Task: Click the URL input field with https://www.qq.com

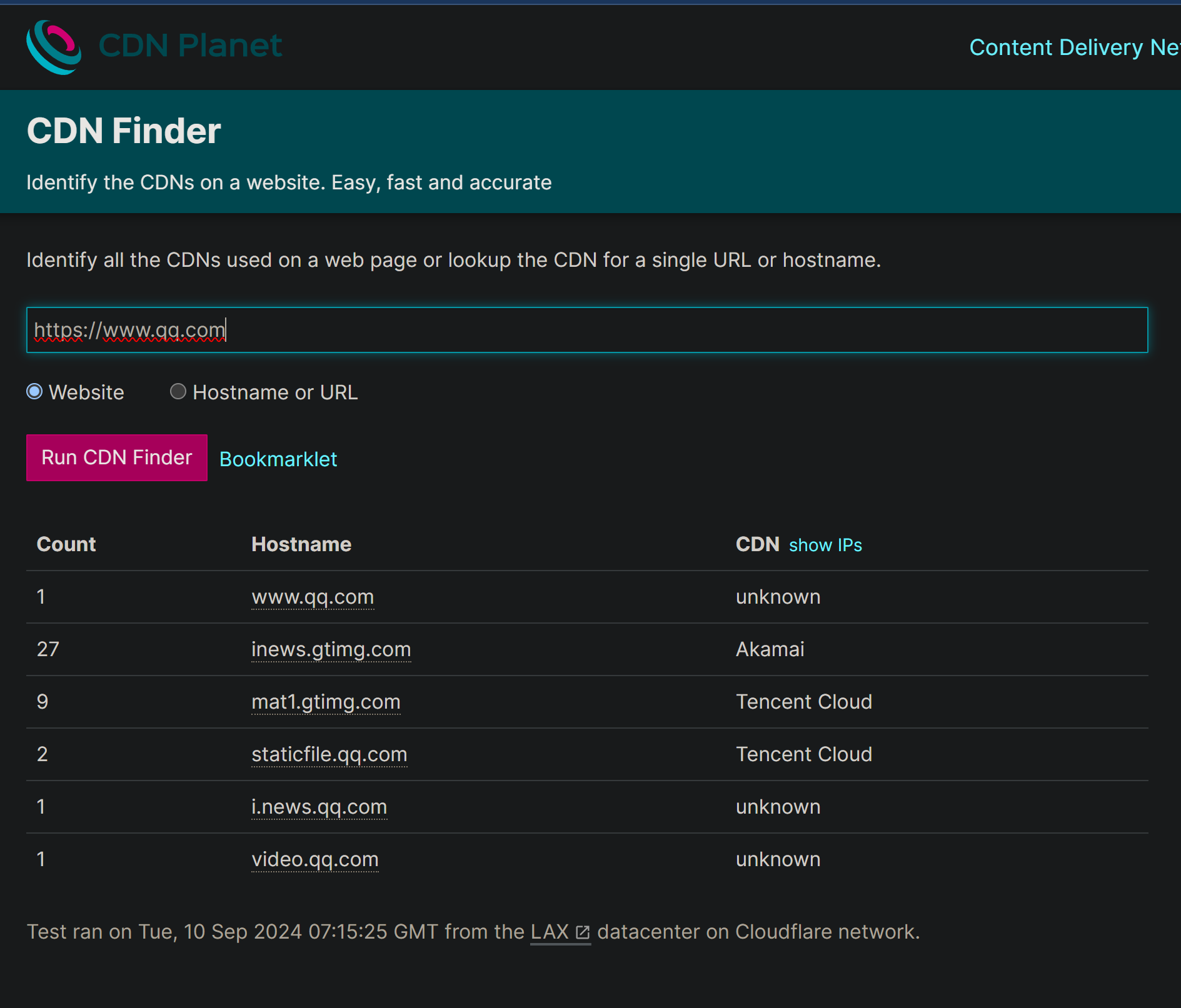Action: tap(587, 330)
